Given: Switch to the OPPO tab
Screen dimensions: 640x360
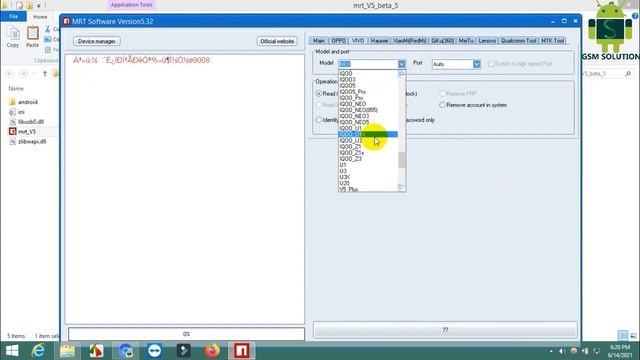Looking at the screenshot, I should click(338, 41).
